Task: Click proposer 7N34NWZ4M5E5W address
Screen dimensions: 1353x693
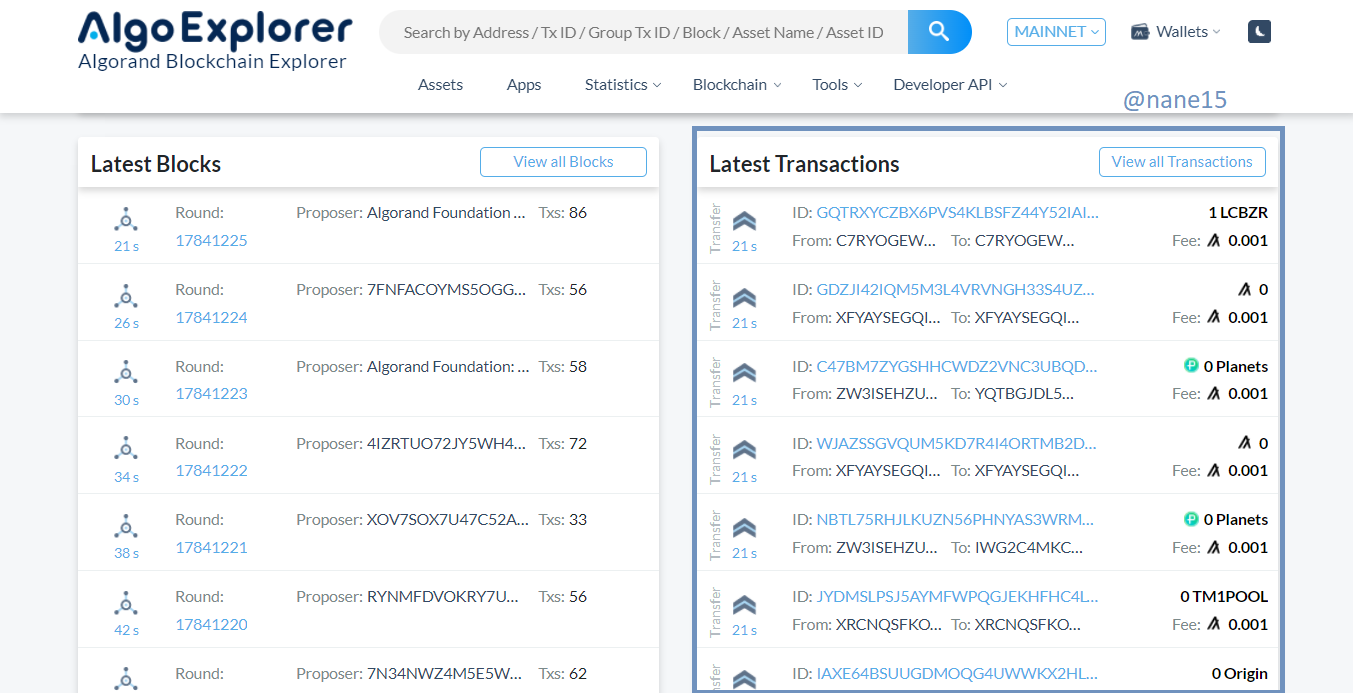Action: 444,674
